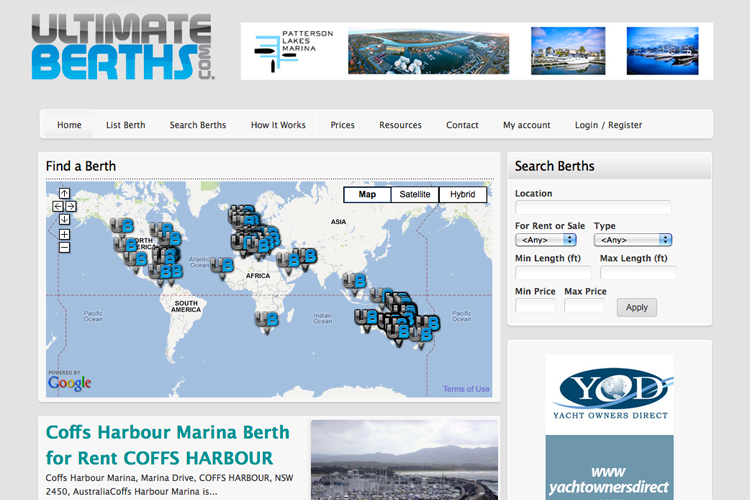Pan the map left with arrow

[x=57, y=206]
